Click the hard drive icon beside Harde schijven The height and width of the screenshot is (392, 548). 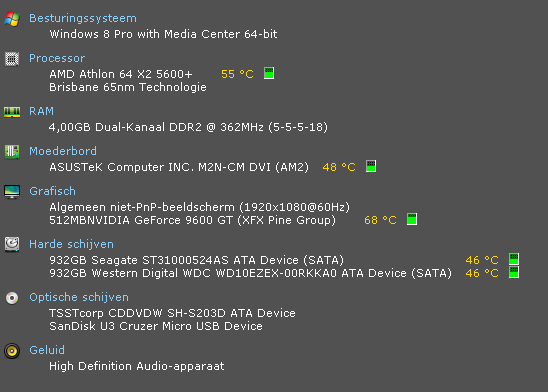point(12,244)
